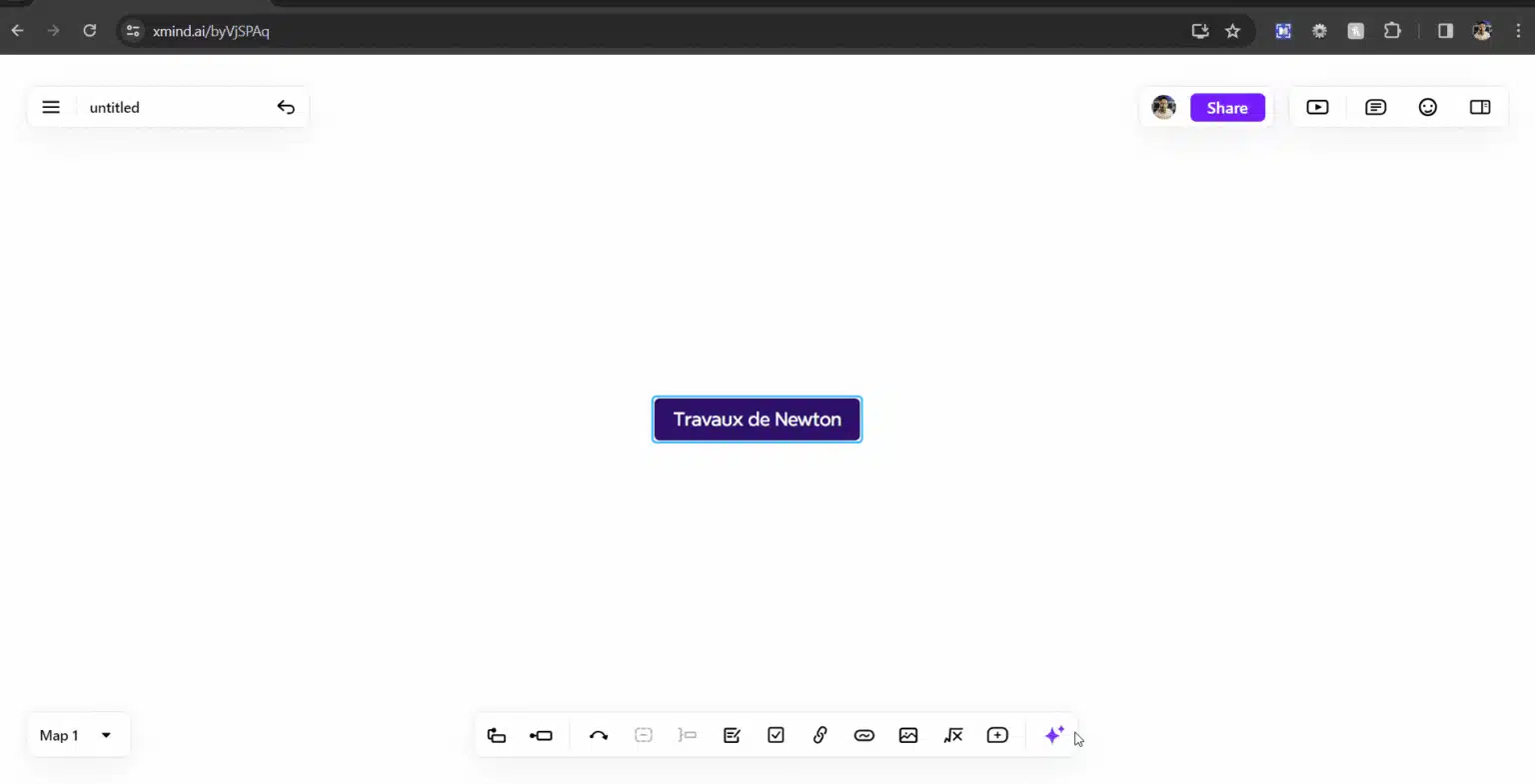1535x784 pixels.
Task: Click the purple Share button
Action: click(x=1227, y=108)
